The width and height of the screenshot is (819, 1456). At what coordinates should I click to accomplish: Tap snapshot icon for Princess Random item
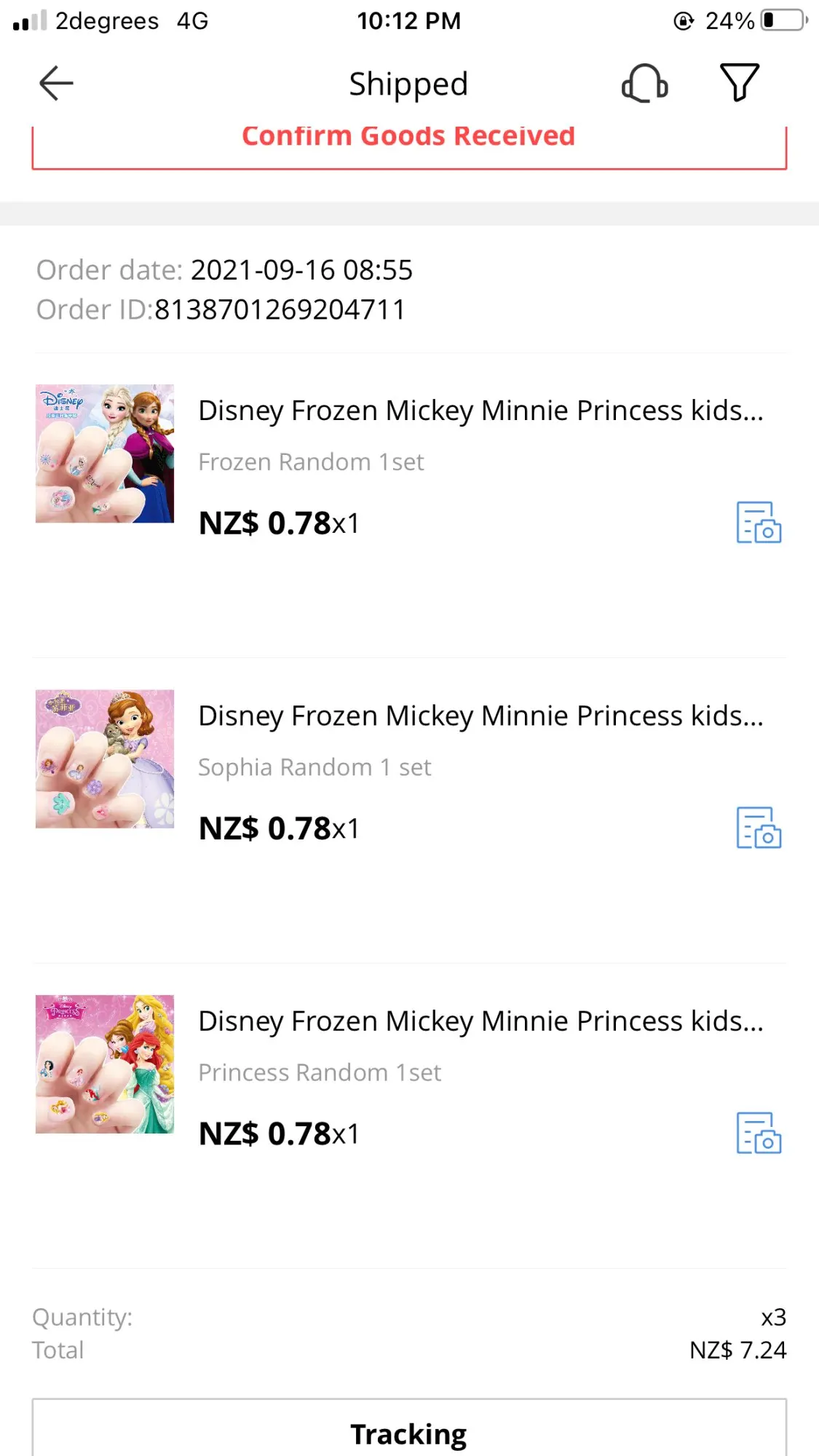759,1133
